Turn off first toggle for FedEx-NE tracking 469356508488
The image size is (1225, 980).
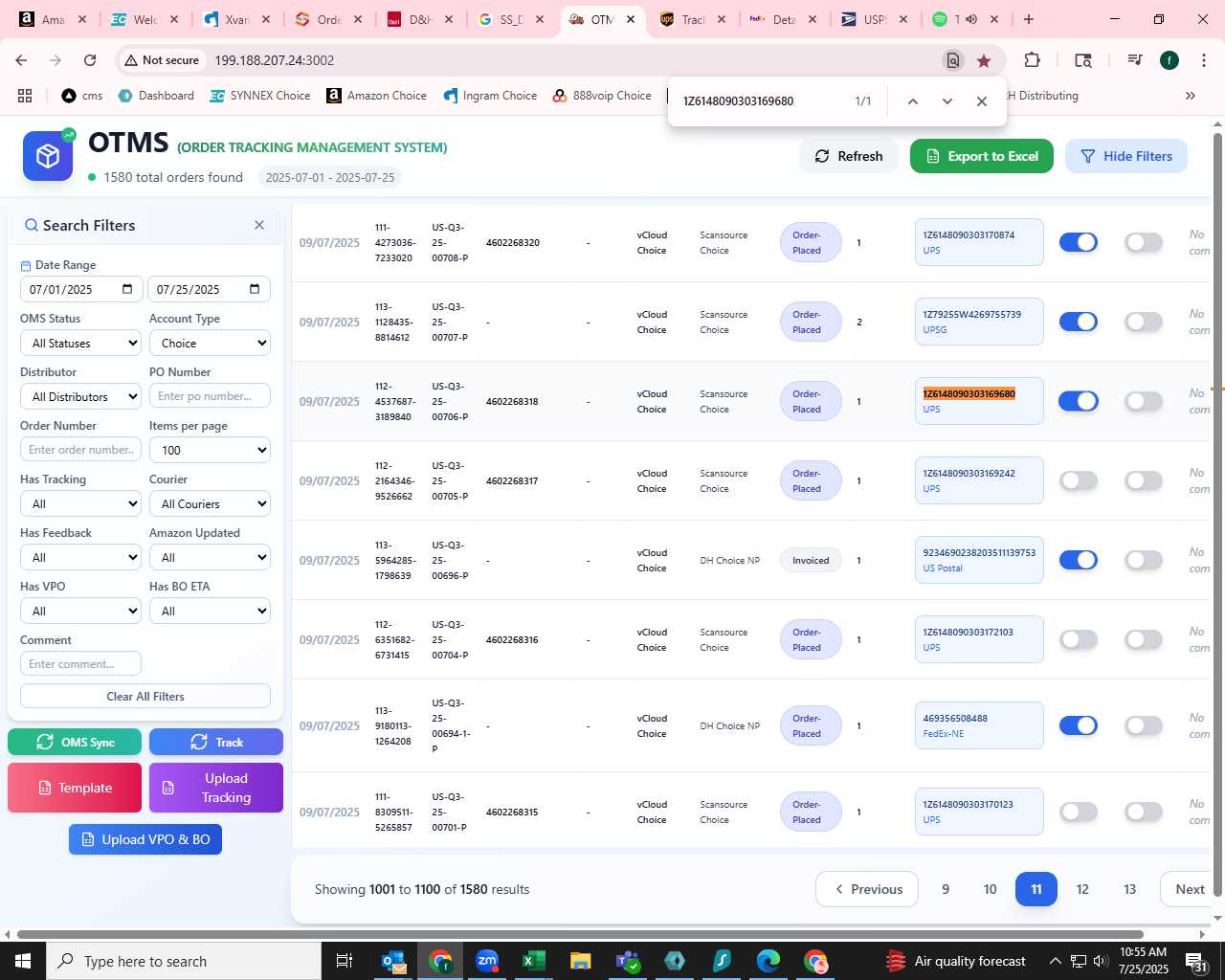tap(1079, 725)
